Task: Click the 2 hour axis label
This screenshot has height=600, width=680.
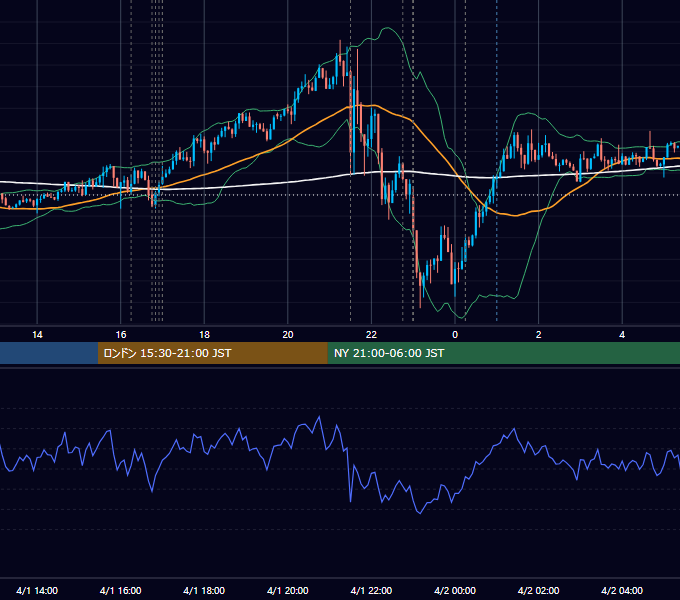Action: pyautogui.click(x=538, y=335)
